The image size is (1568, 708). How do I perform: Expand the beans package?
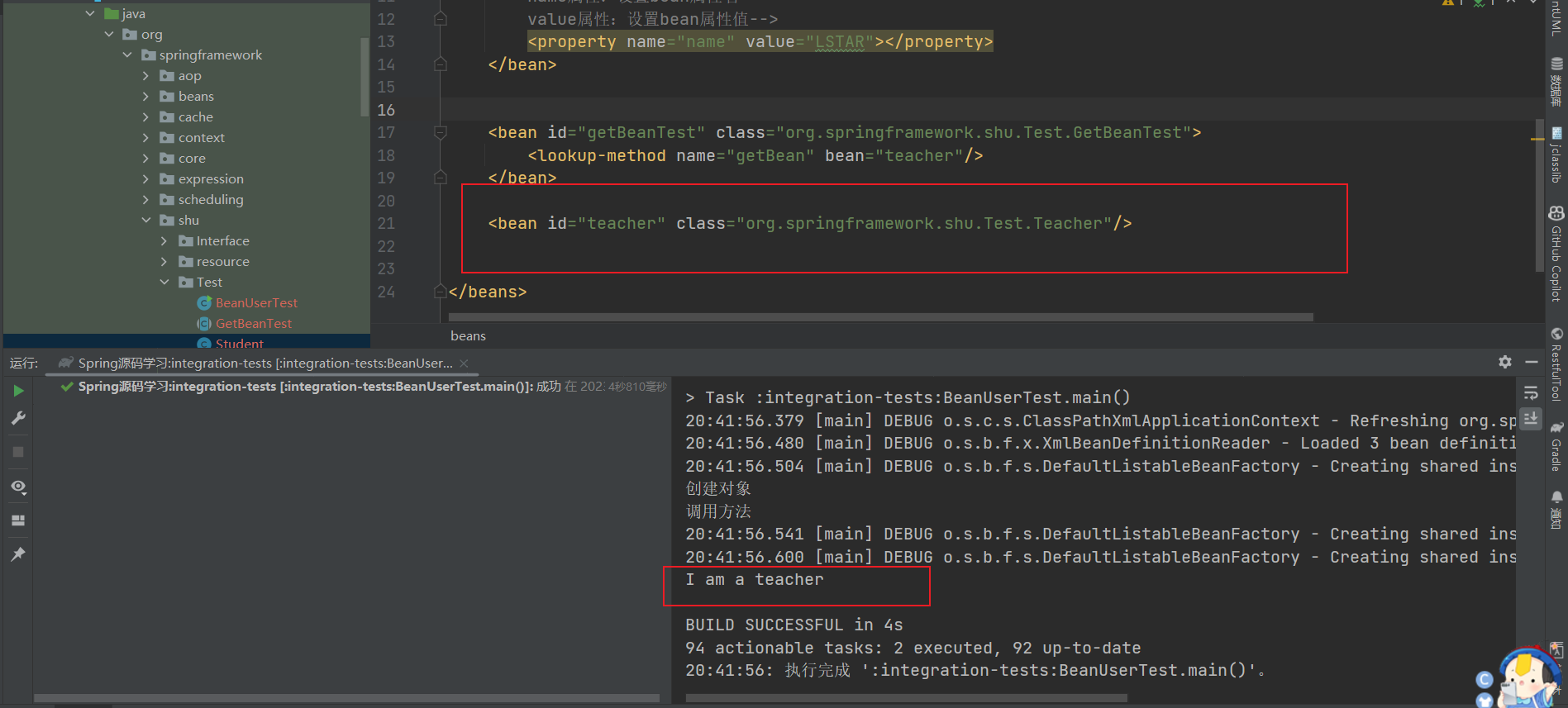(146, 96)
